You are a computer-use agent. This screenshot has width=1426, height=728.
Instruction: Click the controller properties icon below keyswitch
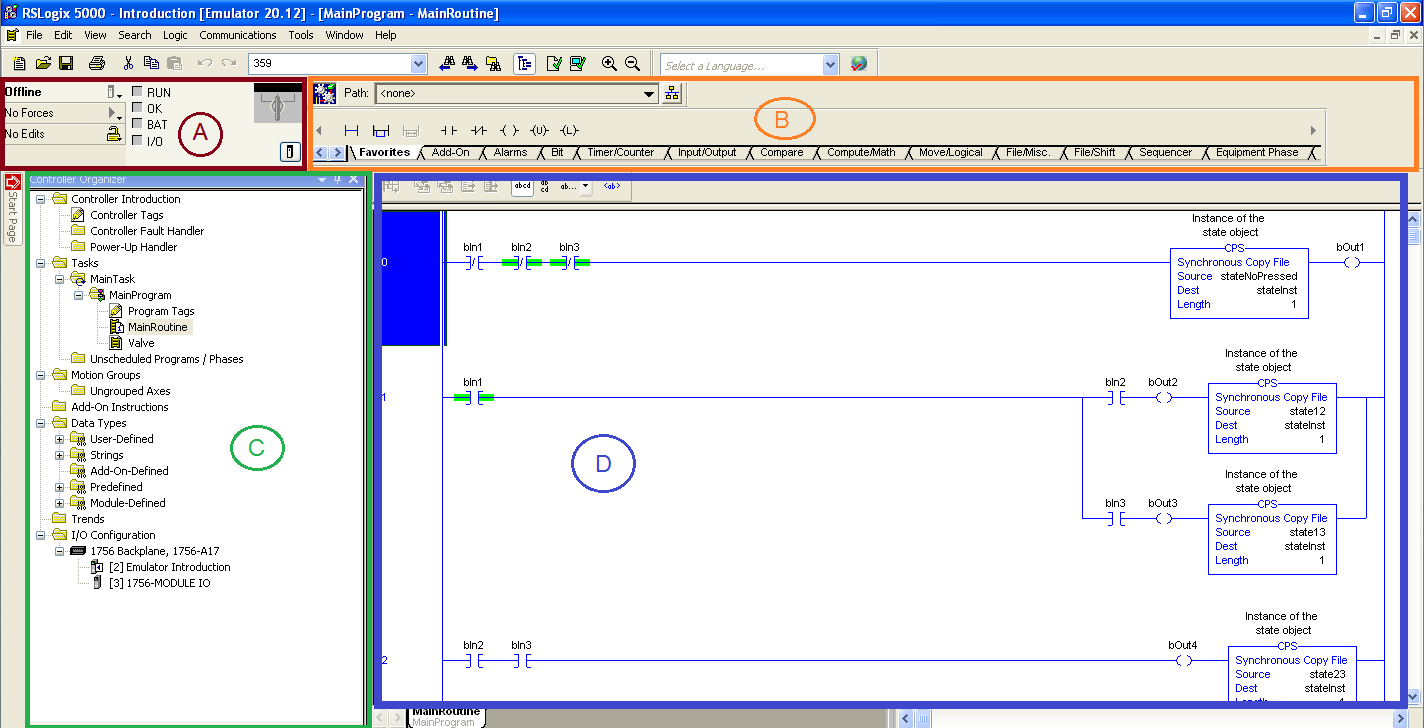pyautogui.click(x=289, y=151)
